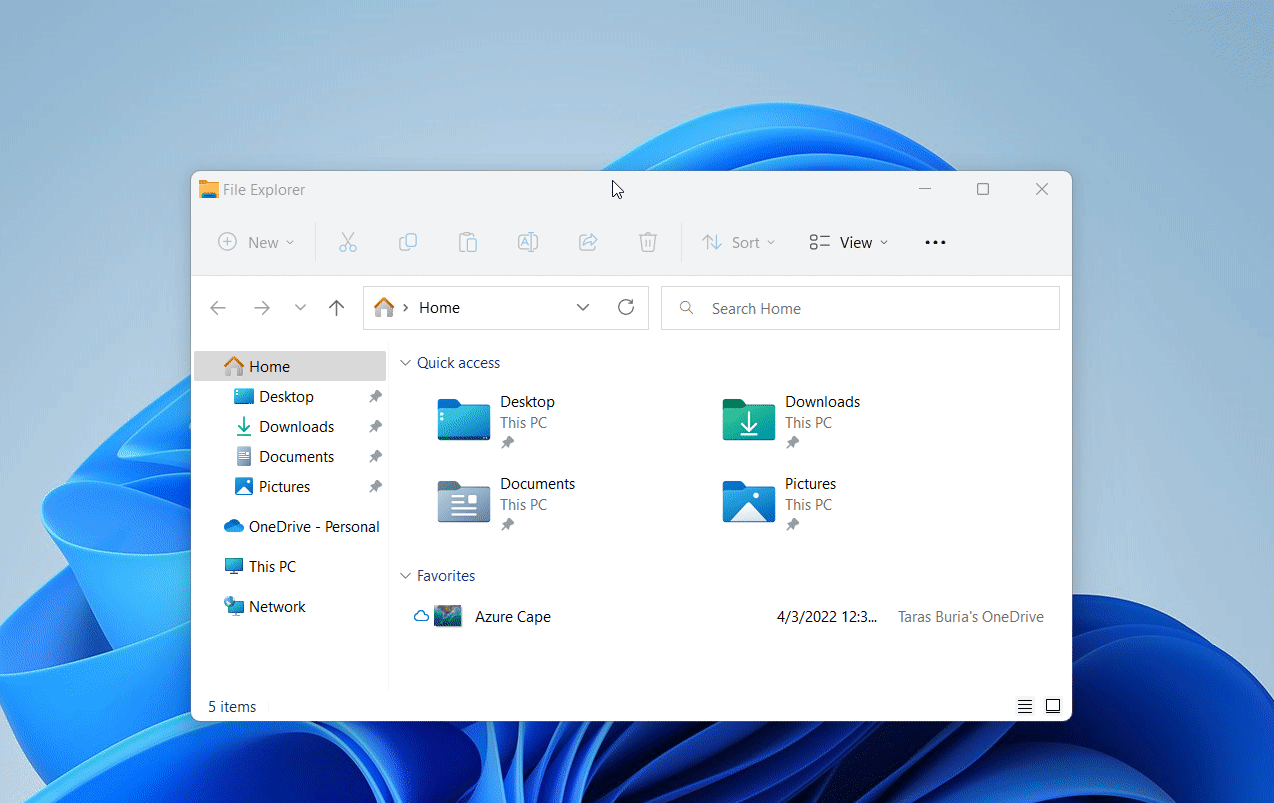This screenshot has height=803, width=1274.
Task: Select the Cut icon in the toolbar
Action: click(347, 242)
